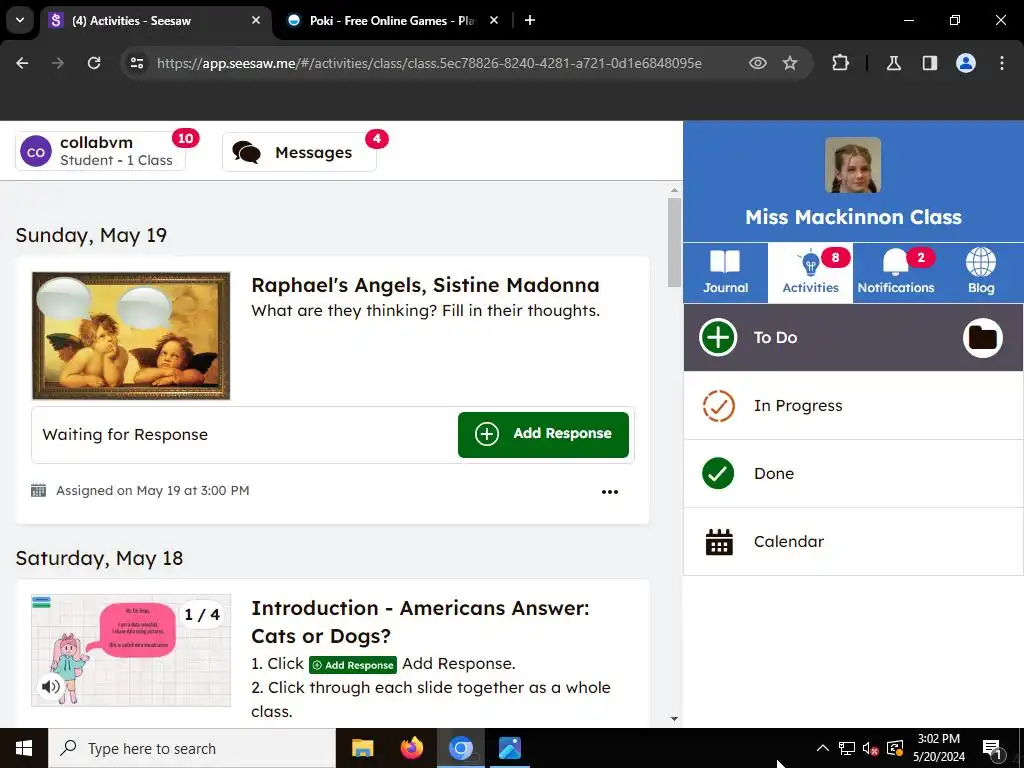The width and height of the screenshot is (1024, 768).
Task: Select the Activities tab
Action: coord(810,273)
